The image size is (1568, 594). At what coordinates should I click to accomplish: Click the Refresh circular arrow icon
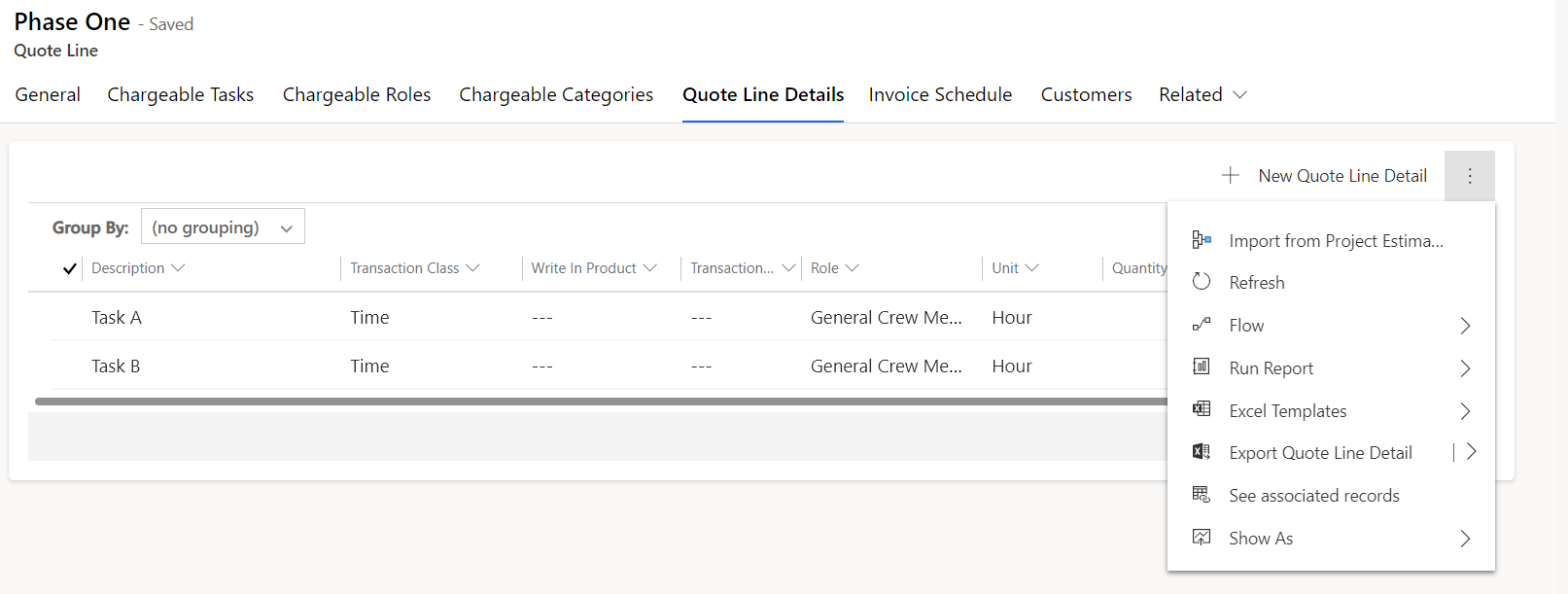[1202, 282]
